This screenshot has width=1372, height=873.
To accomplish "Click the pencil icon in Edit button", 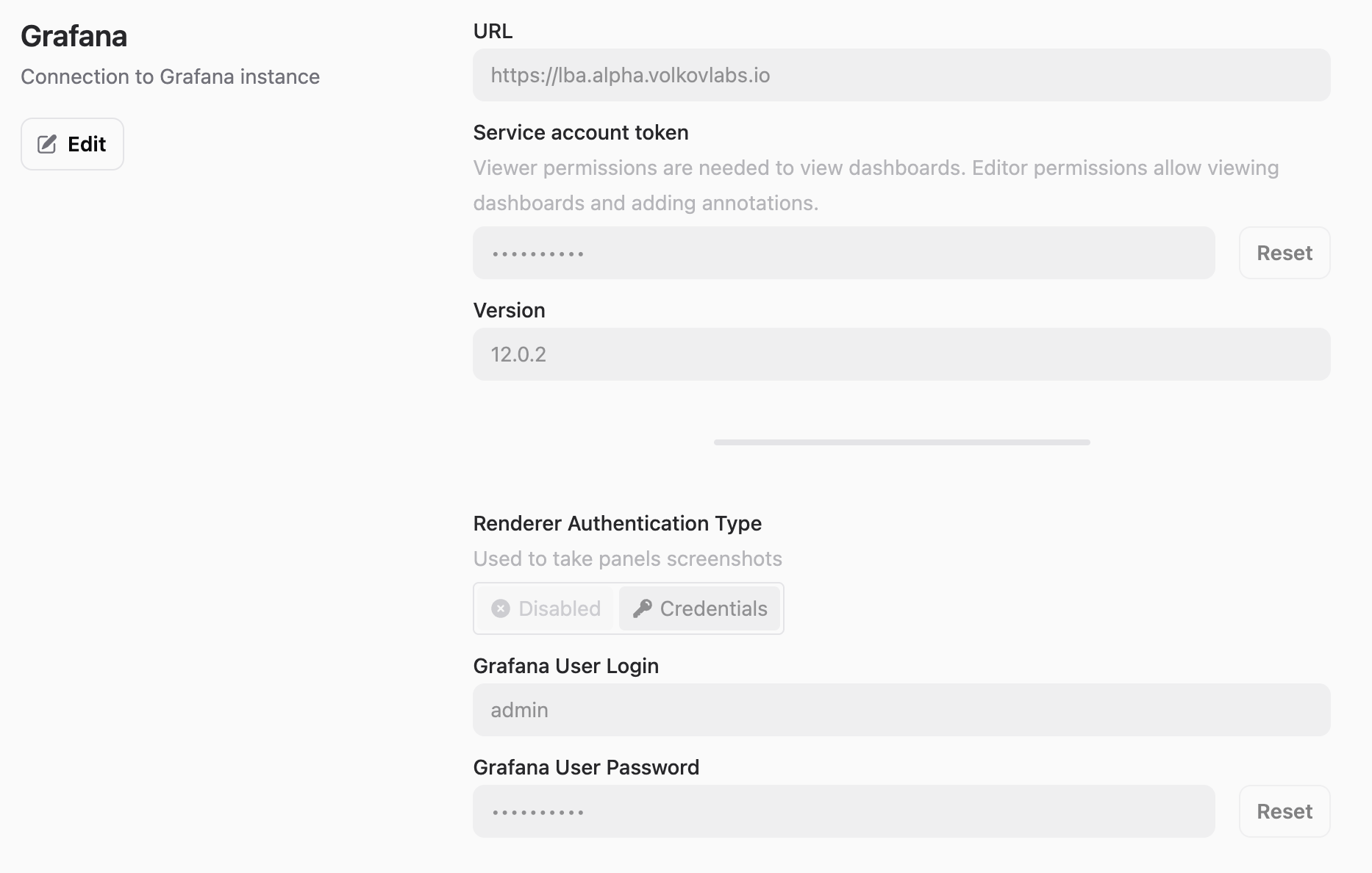I will pos(47,144).
